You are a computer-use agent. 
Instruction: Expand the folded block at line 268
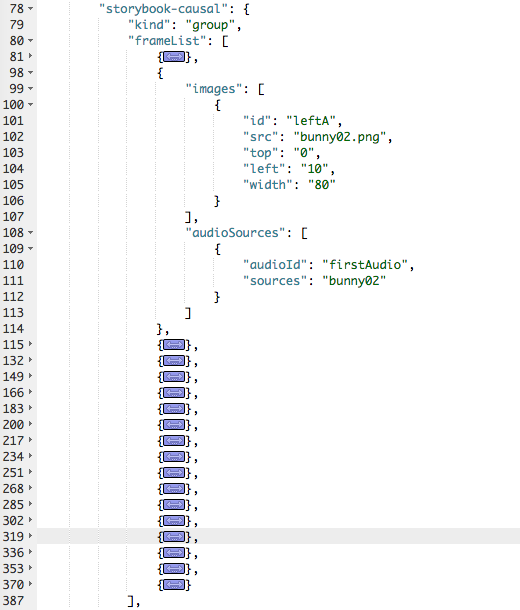(x=30, y=488)
